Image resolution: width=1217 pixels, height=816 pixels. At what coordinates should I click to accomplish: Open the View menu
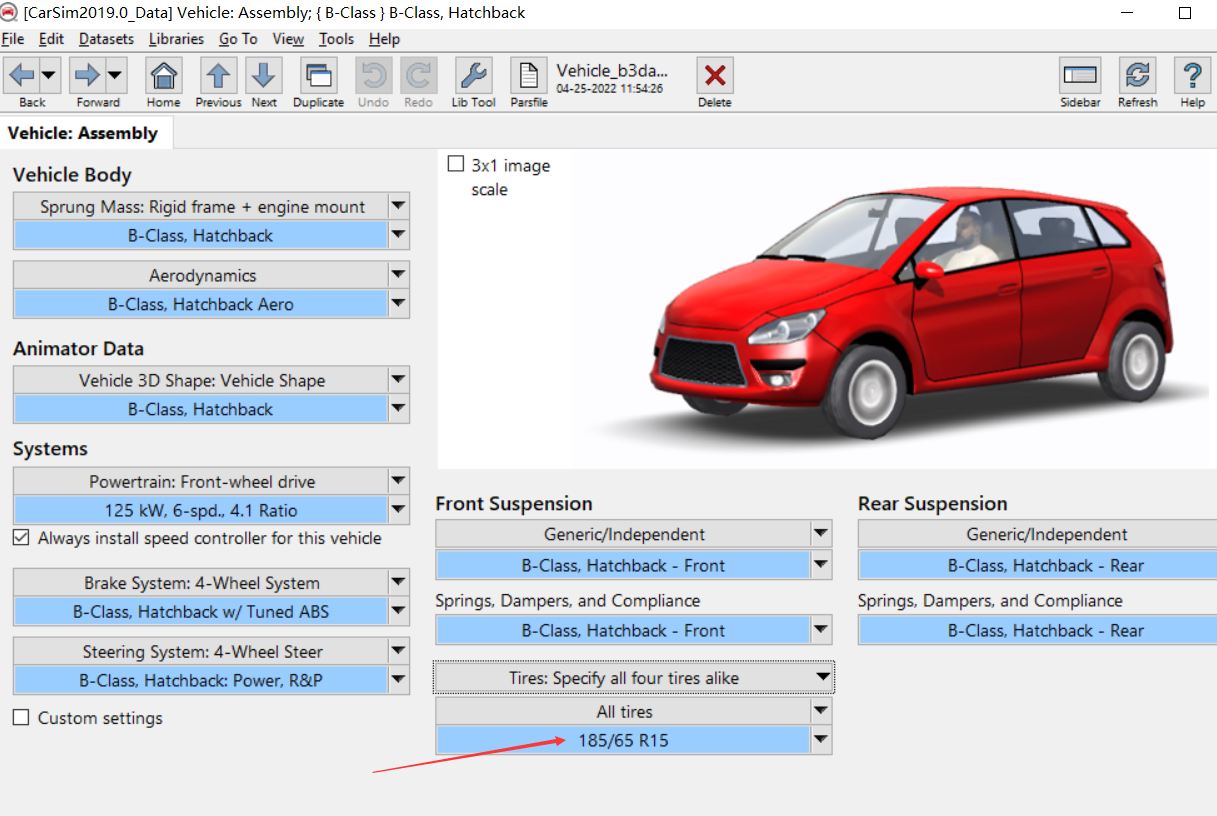(288, 39)
